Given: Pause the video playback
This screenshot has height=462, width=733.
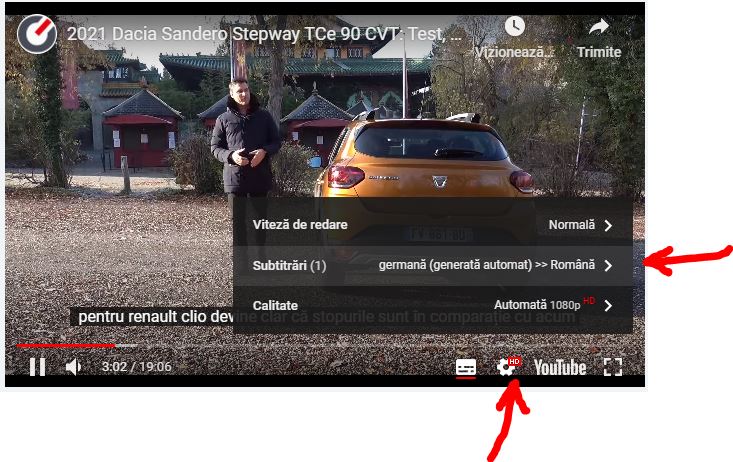Looking at the screenshot, I should 37,367.
